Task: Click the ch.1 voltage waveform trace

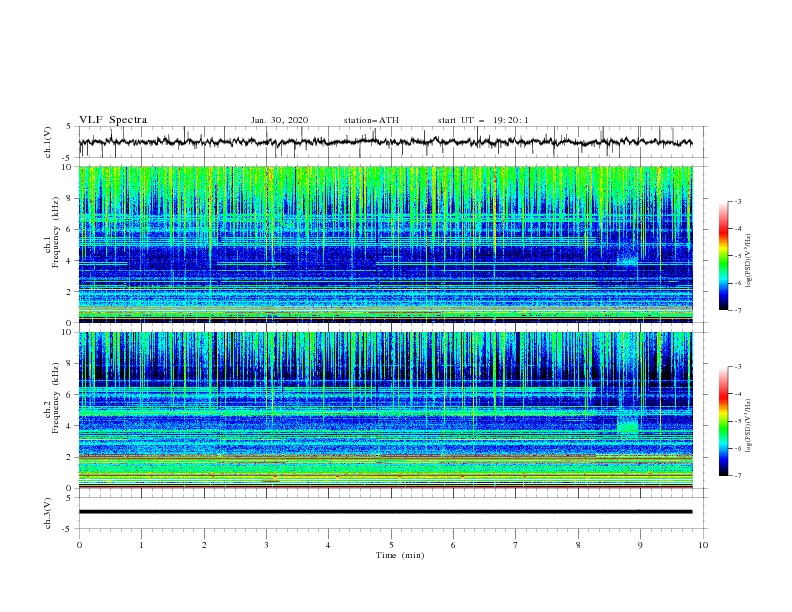Action: [385, 142]
